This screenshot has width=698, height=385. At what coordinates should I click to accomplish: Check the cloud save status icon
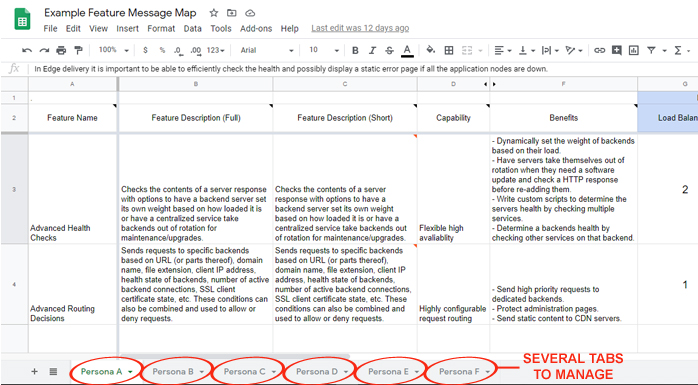(250, 13)
